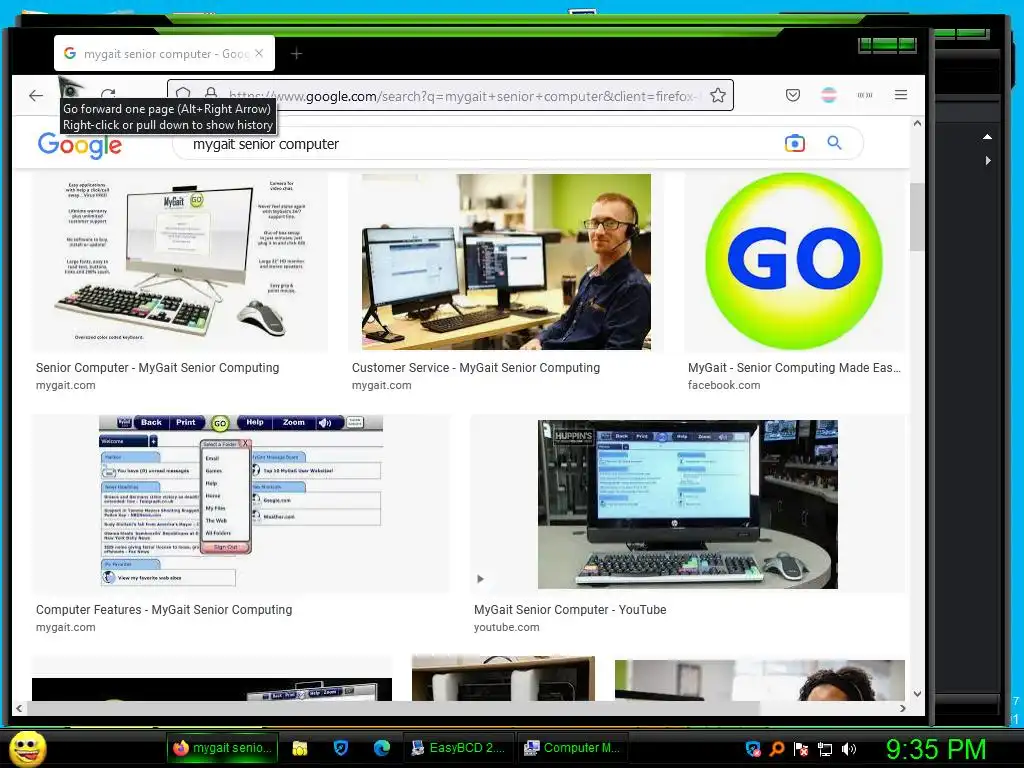The height and width of the screenshot is (768, 1024).
Task: Open the Senior Computer keyboard diagram thumbnail
Action: point(180,262)
